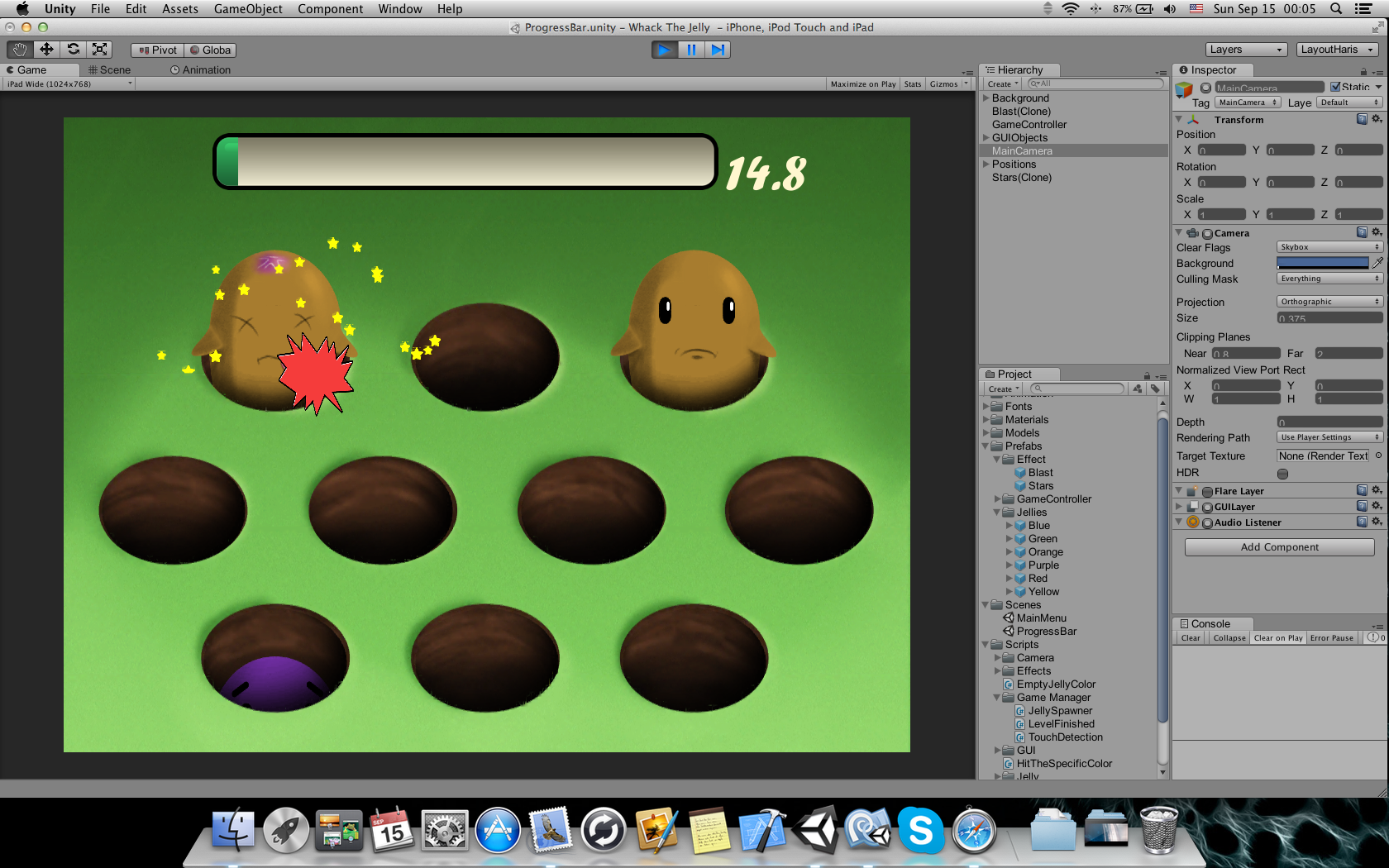The image size is (1389, 868).
Task: Toggle the Static checkbox in Inspector
Action: [1335, 87]
